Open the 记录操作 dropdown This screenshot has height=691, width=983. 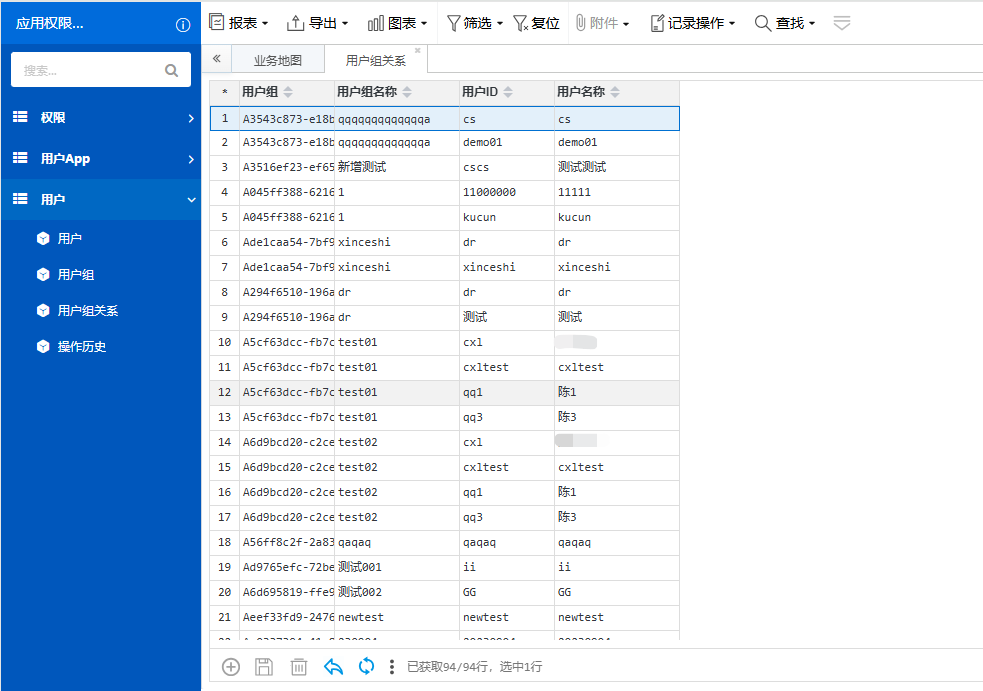693,23
